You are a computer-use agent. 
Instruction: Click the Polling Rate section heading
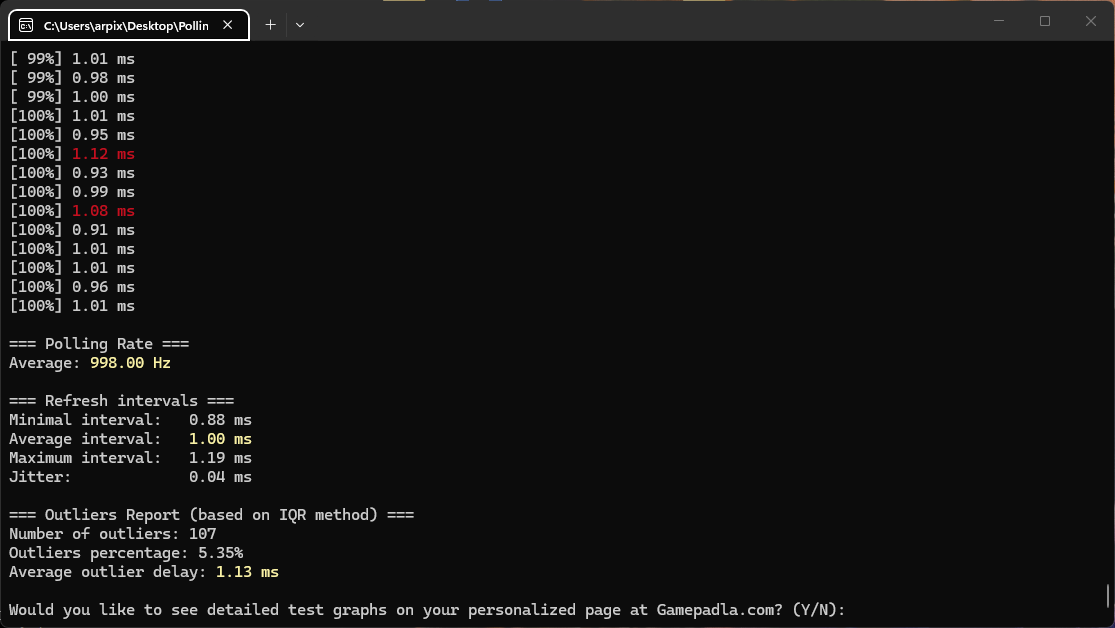click(99, 344)
